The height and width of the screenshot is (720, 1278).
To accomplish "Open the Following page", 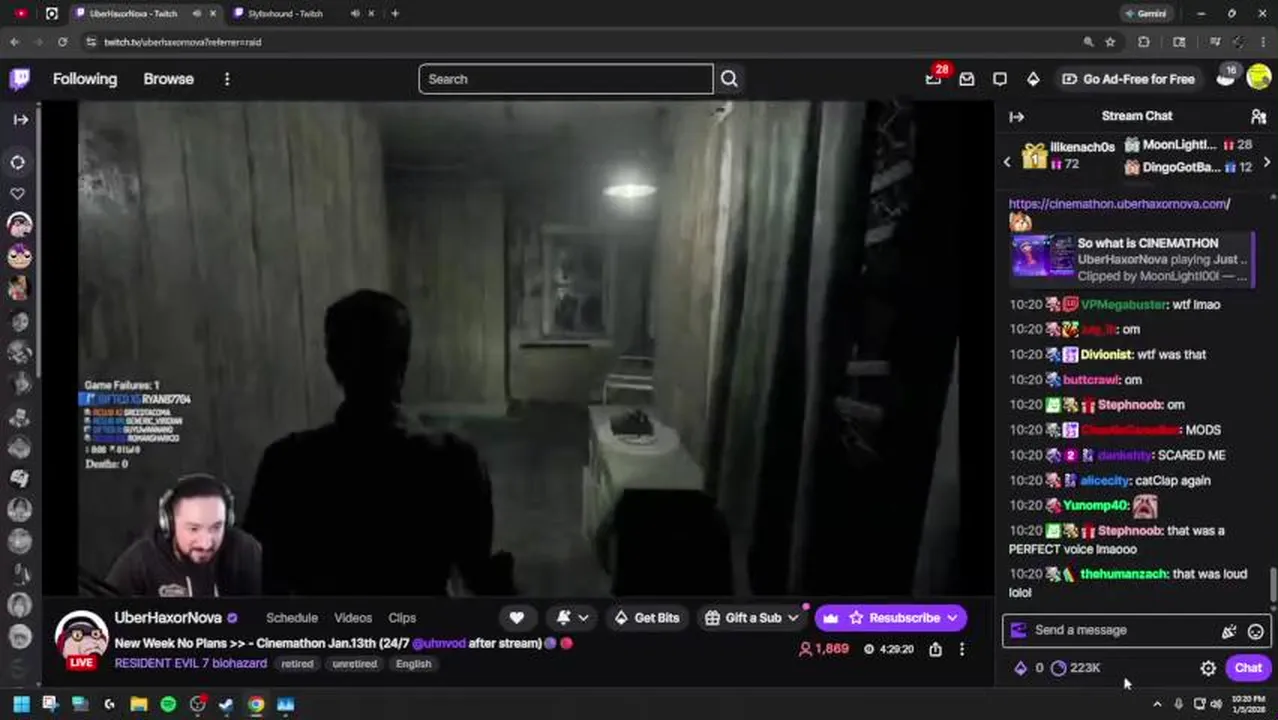I will pos(85,79).
